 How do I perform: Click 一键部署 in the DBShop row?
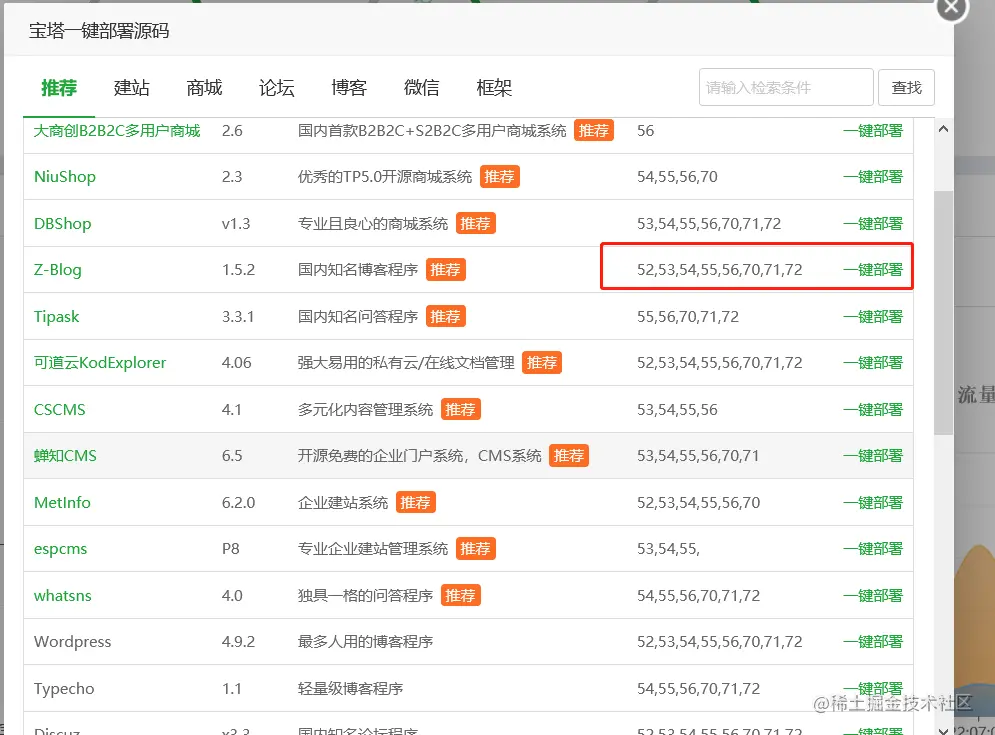click(873, 223)
